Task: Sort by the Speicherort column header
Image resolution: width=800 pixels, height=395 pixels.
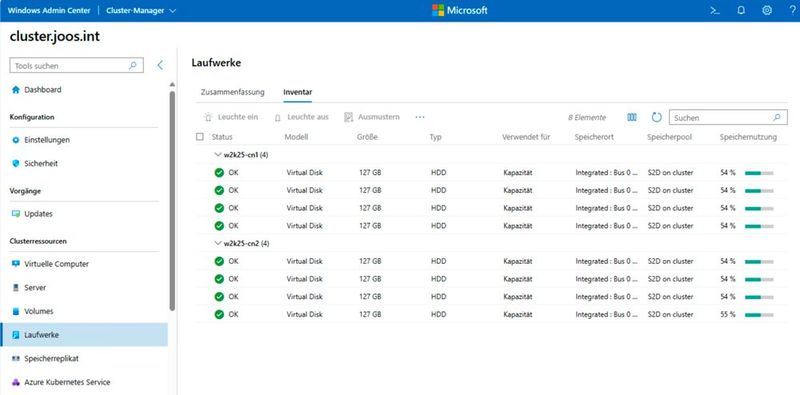Action: 594,137
